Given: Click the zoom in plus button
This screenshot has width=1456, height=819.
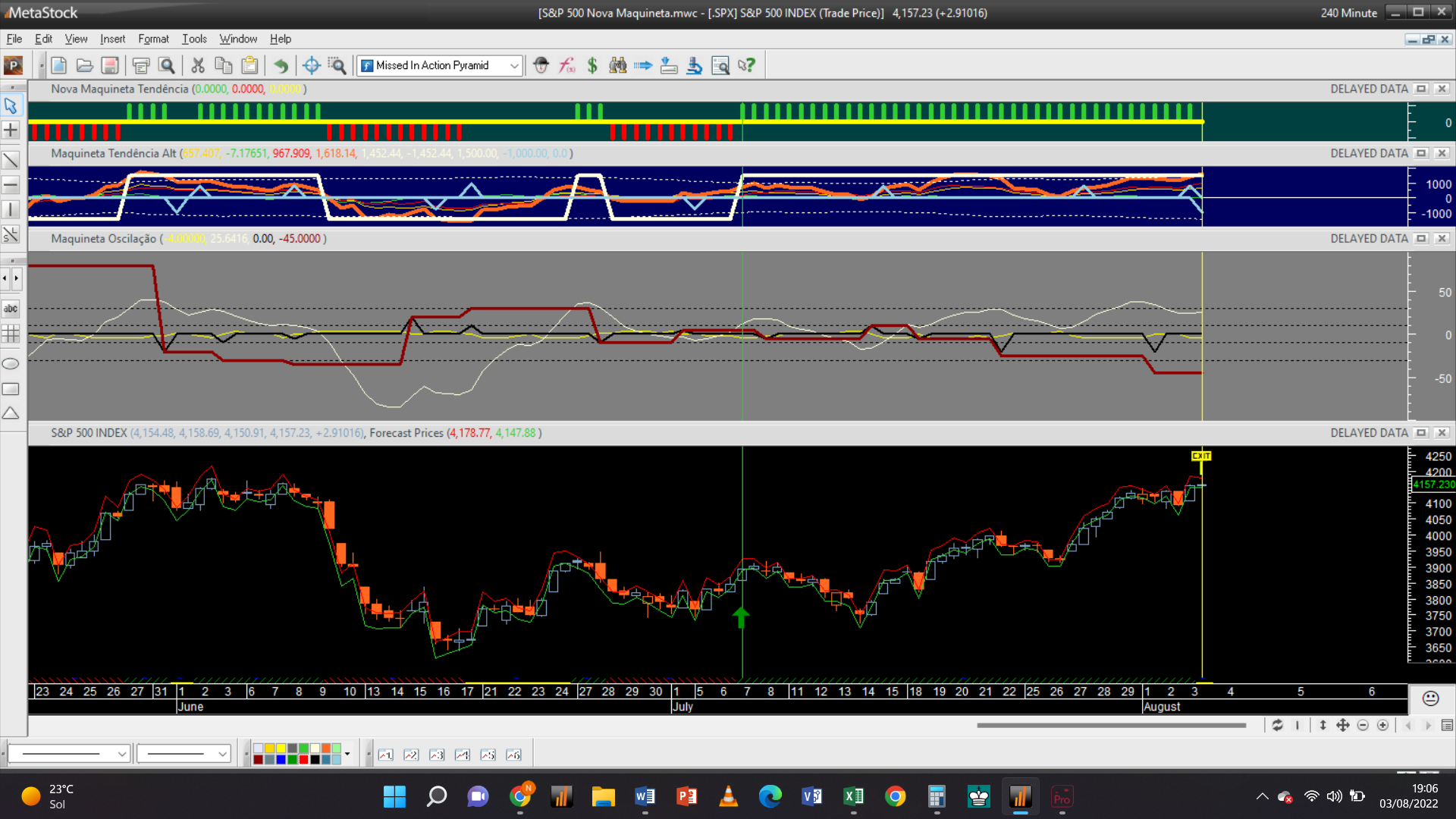Looking at the screenshot, I should tap(1383, 726).
